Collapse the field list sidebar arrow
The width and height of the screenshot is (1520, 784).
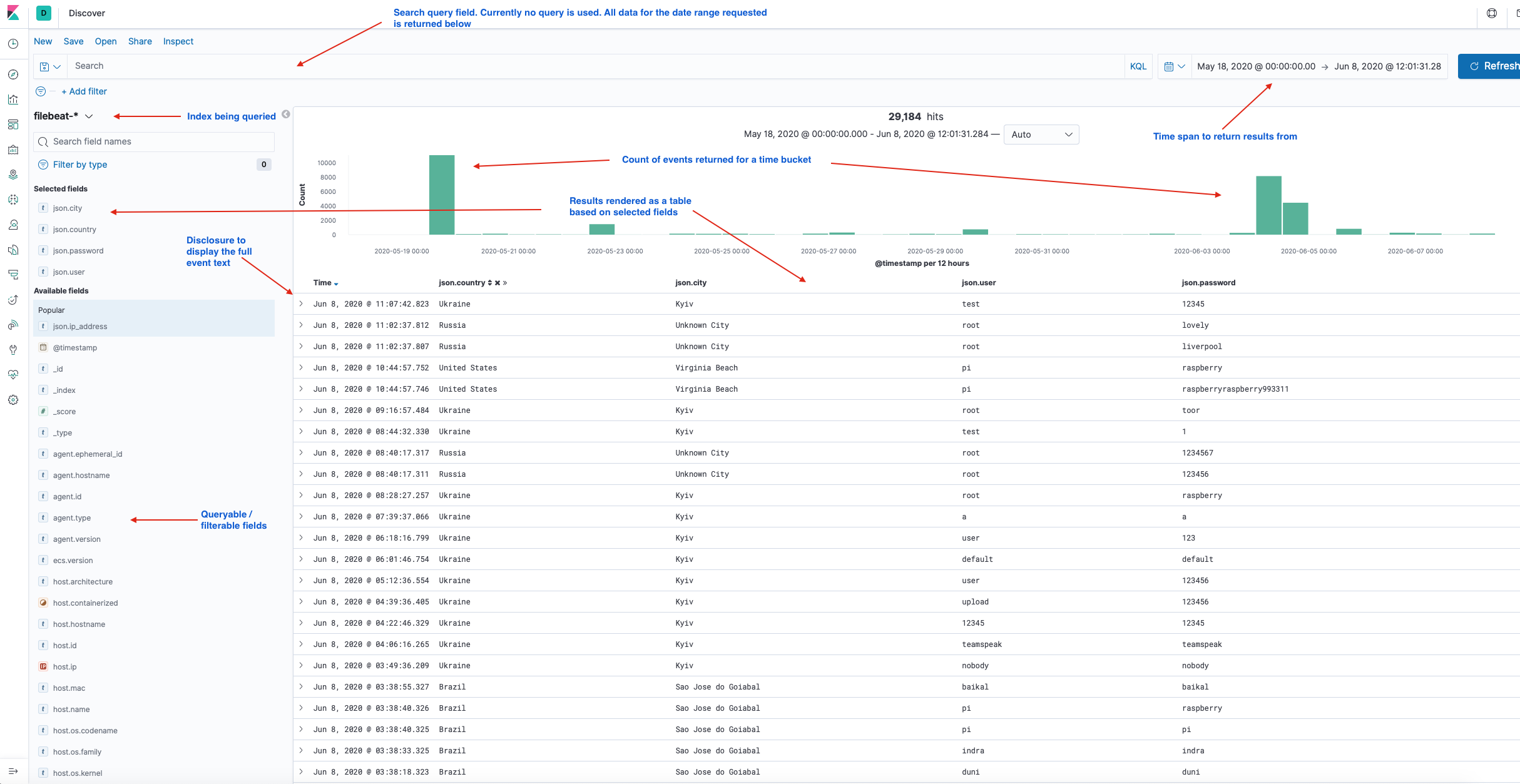pyautogui.click(x=286, y=115)
